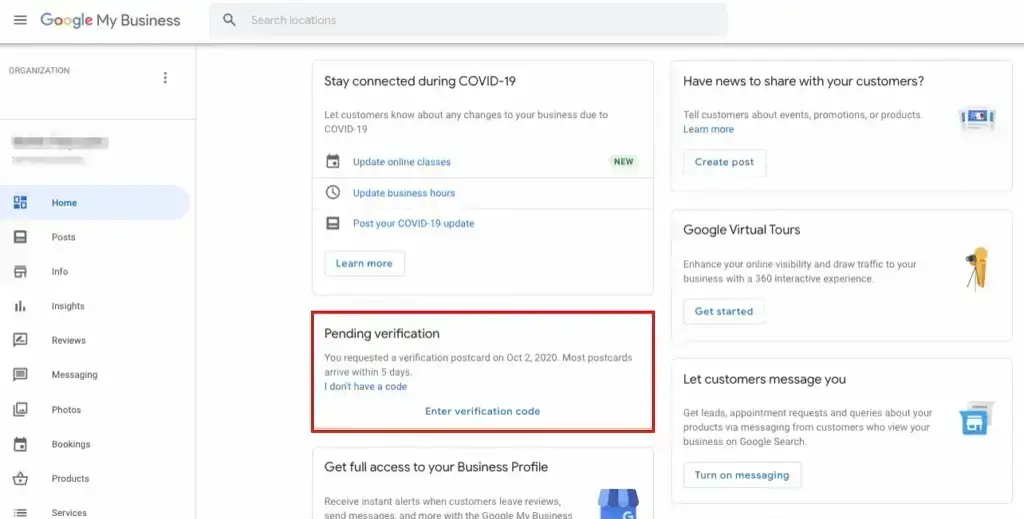
Task: Click the Messaging chat icon
Action: pos(20,375)
